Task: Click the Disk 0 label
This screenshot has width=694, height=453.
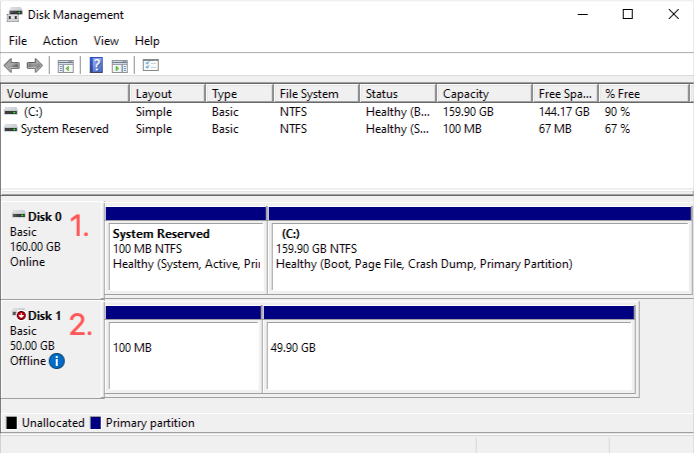Action: tap(45, 217)
